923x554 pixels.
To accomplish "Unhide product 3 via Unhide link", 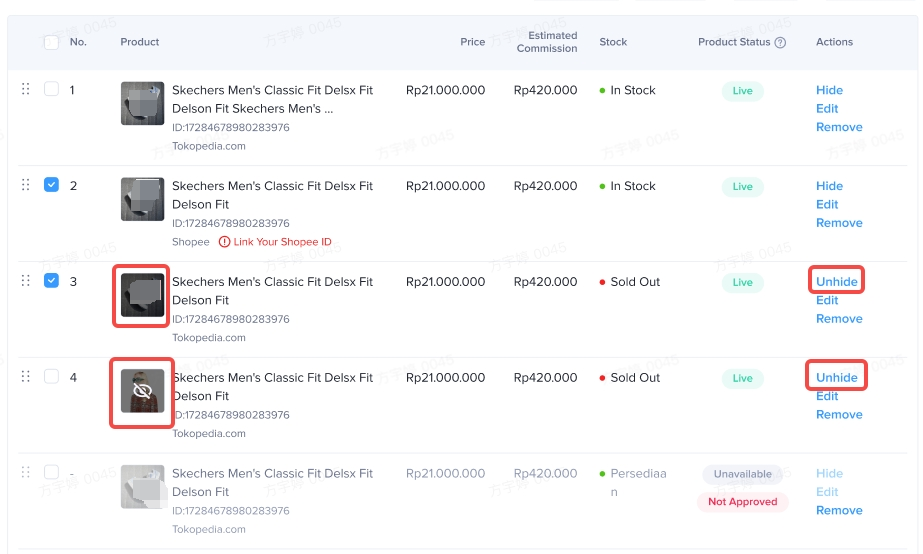I will (837, 282).
